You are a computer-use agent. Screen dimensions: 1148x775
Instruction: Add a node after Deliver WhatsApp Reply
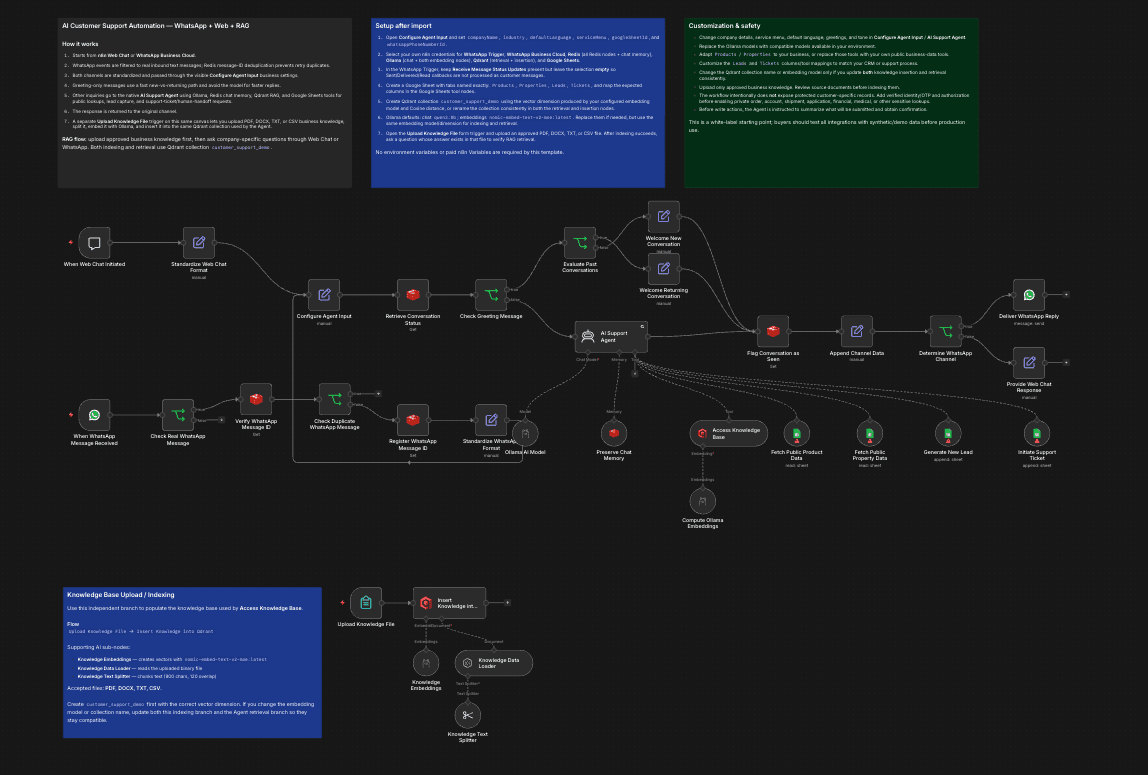point(1066,295)
